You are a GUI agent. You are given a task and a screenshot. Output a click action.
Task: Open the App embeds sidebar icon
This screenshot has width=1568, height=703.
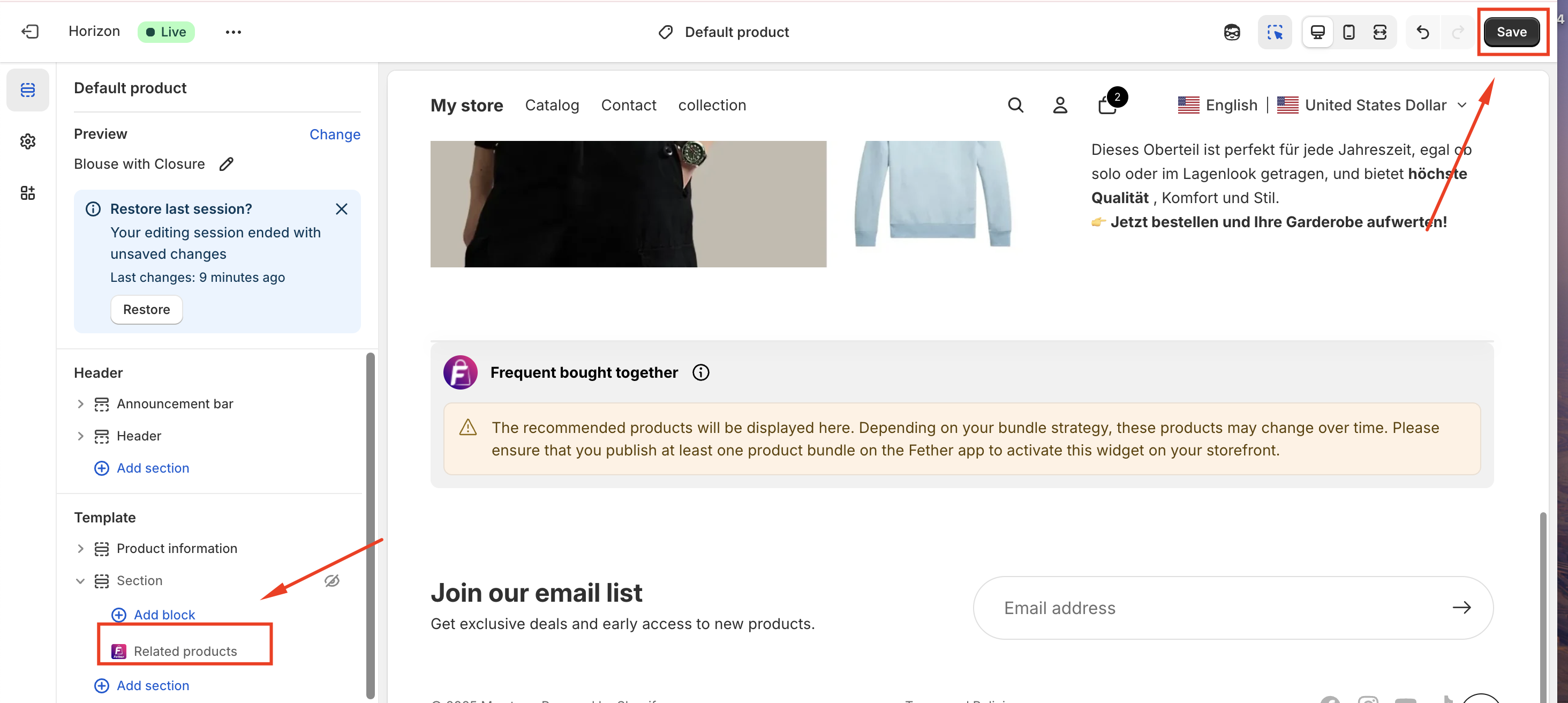click(28, 193)
